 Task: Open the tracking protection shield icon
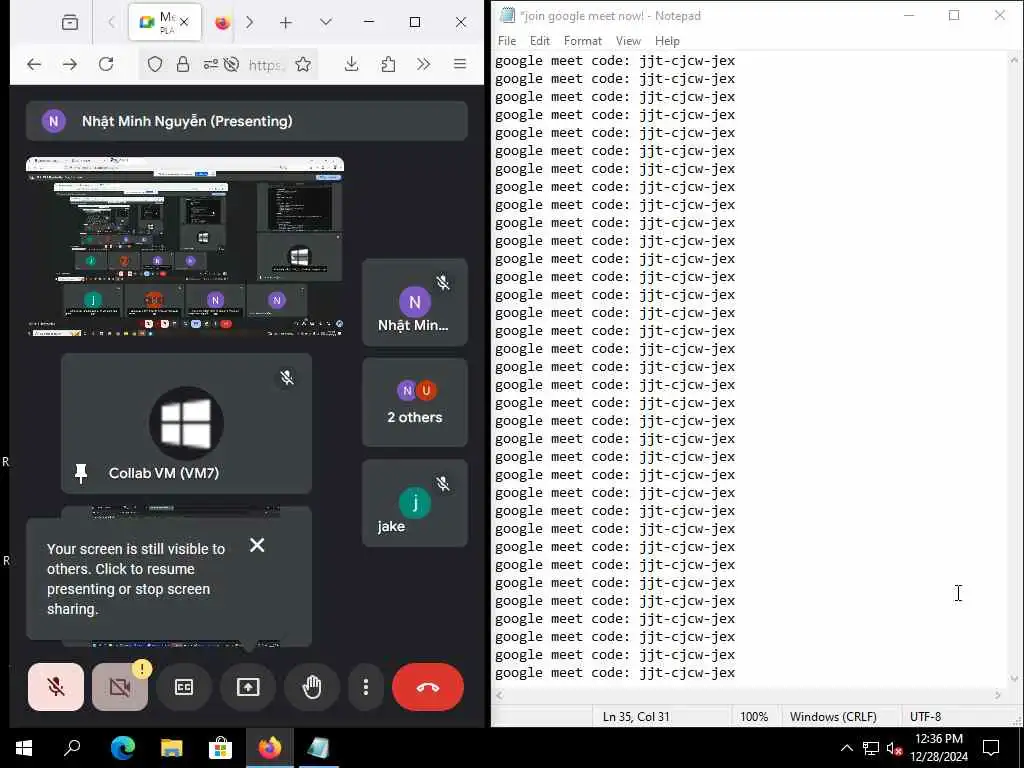click(x=155, y=64)
